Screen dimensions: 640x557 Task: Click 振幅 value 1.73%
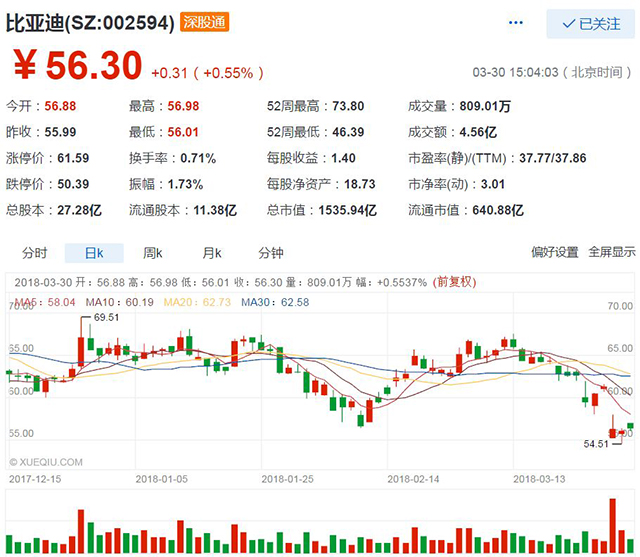pyautogui.click(x=185, y=184)
